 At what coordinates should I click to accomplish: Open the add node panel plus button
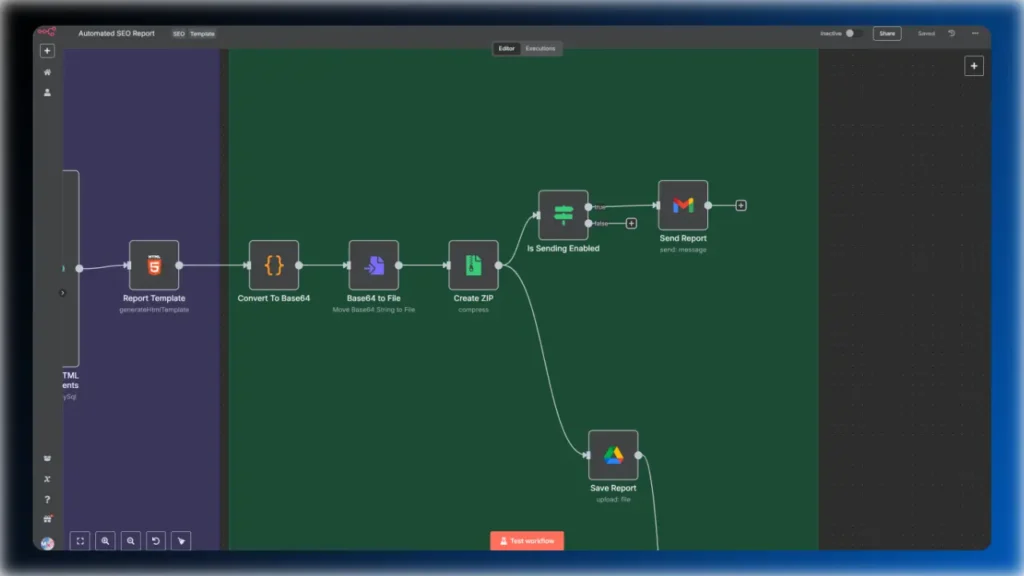(x=974, y=66)
